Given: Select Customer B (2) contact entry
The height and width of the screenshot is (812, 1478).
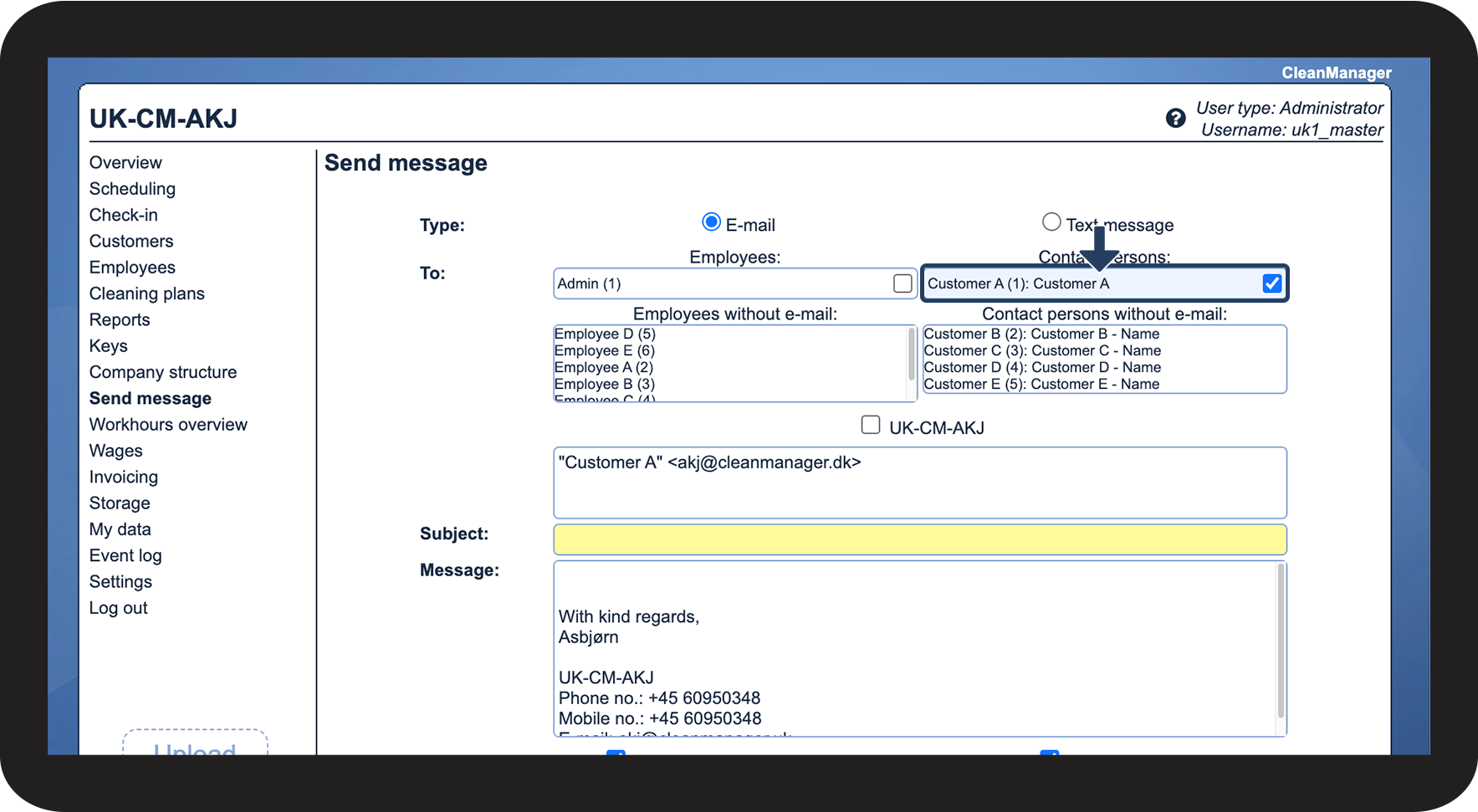Looking at the screenshot, I should coord(1041,334).
